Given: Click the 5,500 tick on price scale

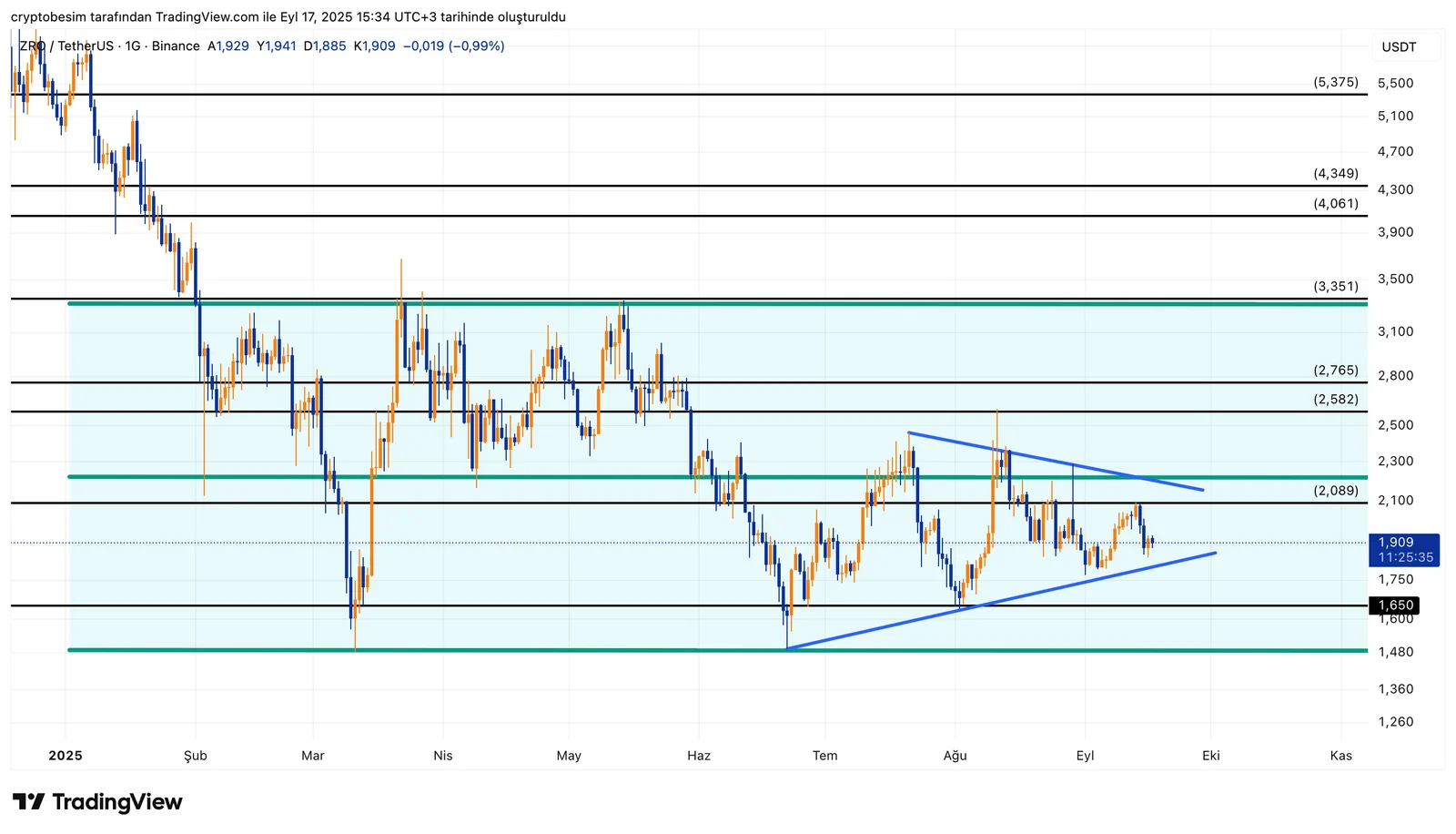Looking at the screenshot, I should tap(1395, 83).
